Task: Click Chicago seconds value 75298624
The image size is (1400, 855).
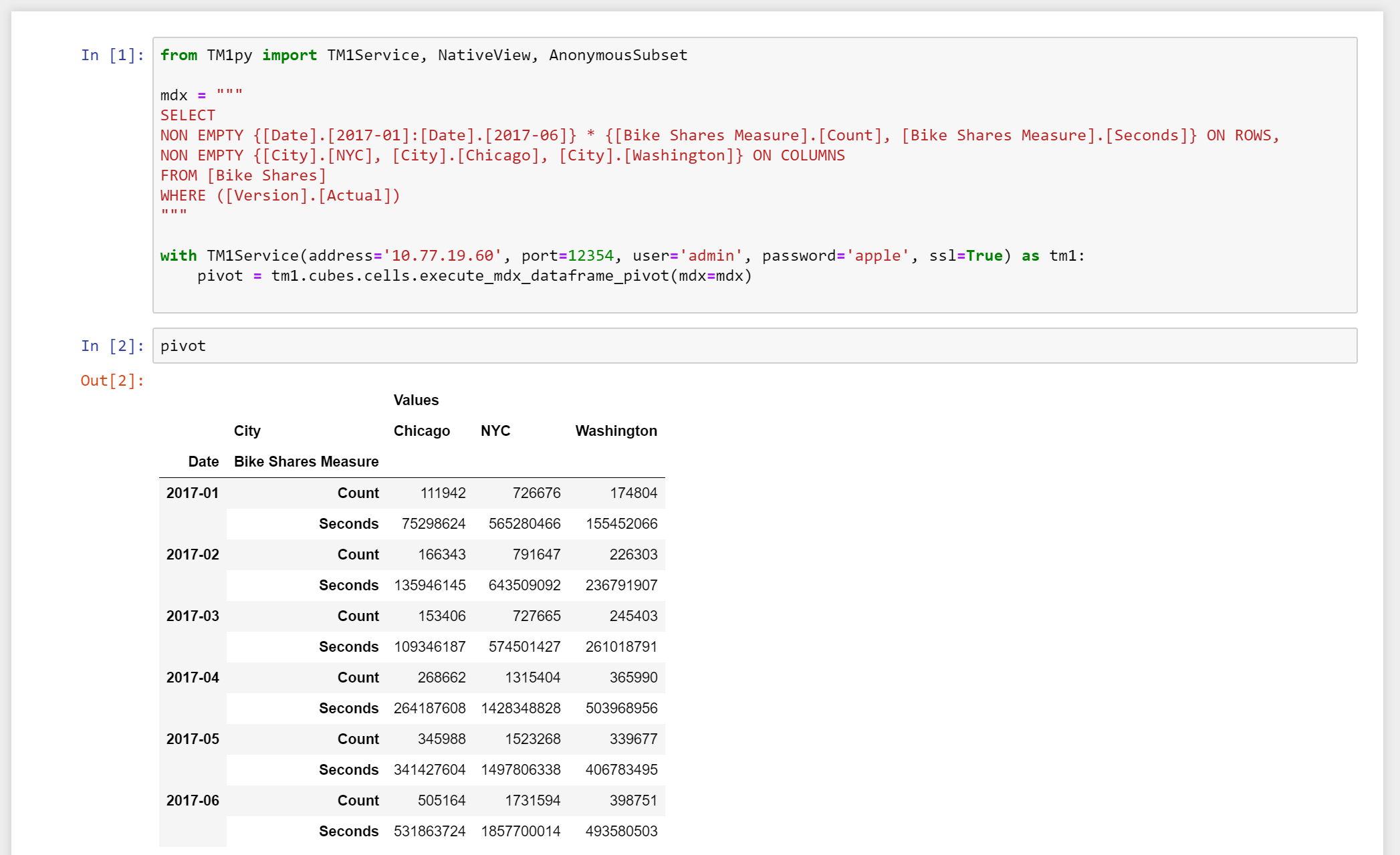Action: [433, 523]
